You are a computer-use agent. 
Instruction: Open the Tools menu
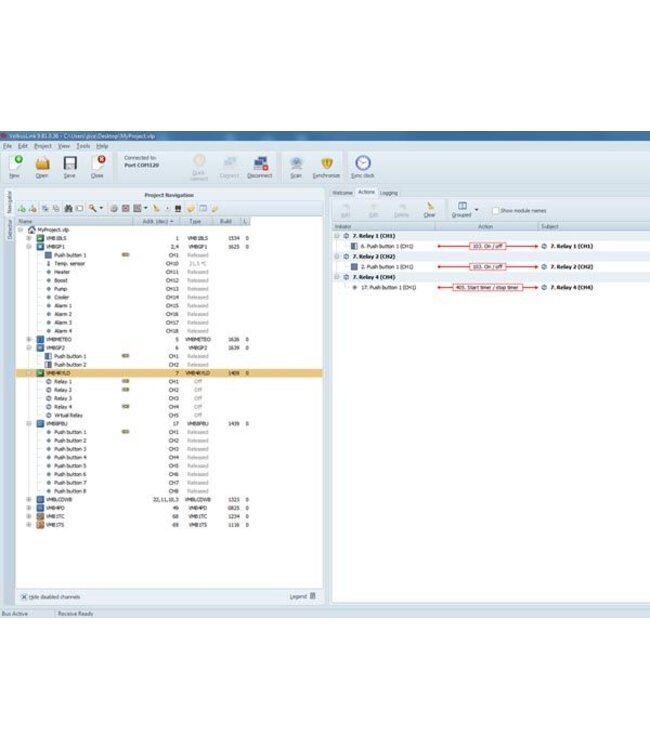coord(83,146)
